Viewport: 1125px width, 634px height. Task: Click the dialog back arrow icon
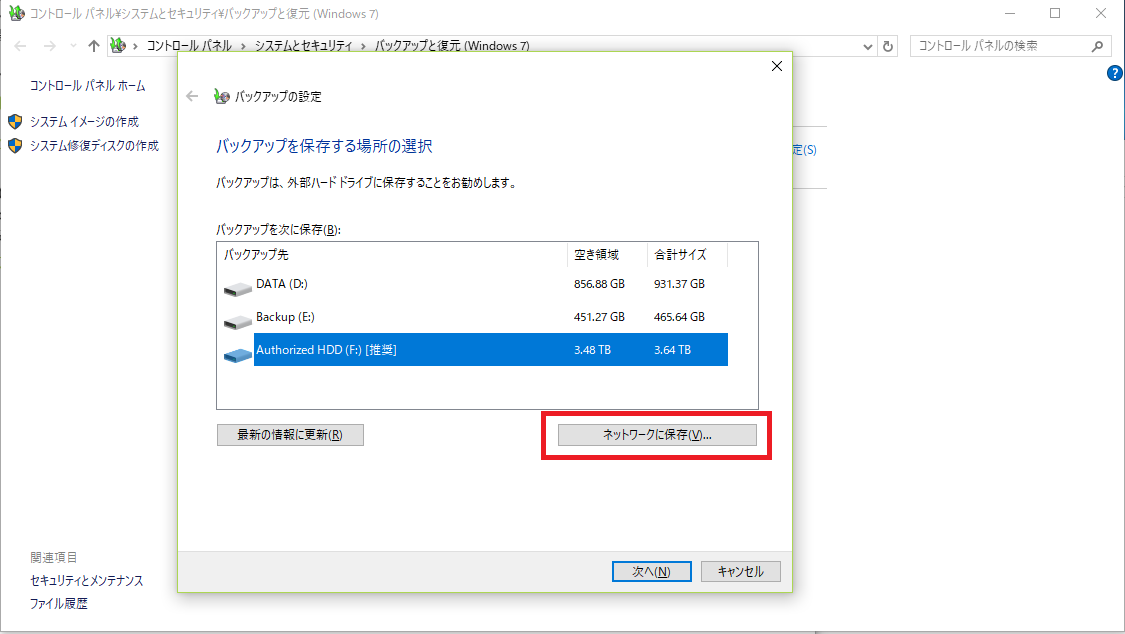[x=193, y=97]
